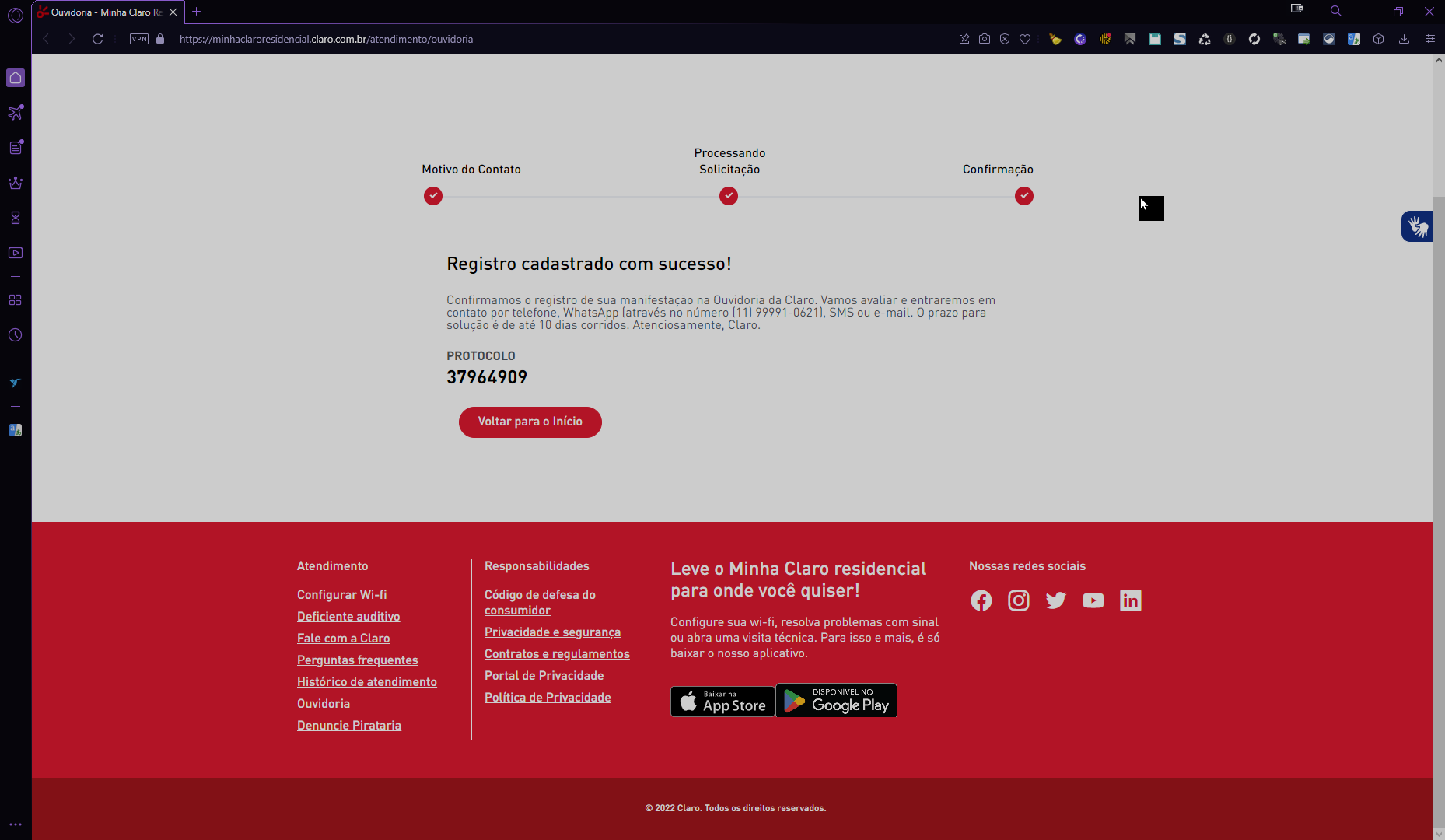Click the padlock site security icon
The image size is (1445, 840).
click(x=160, y=39)
